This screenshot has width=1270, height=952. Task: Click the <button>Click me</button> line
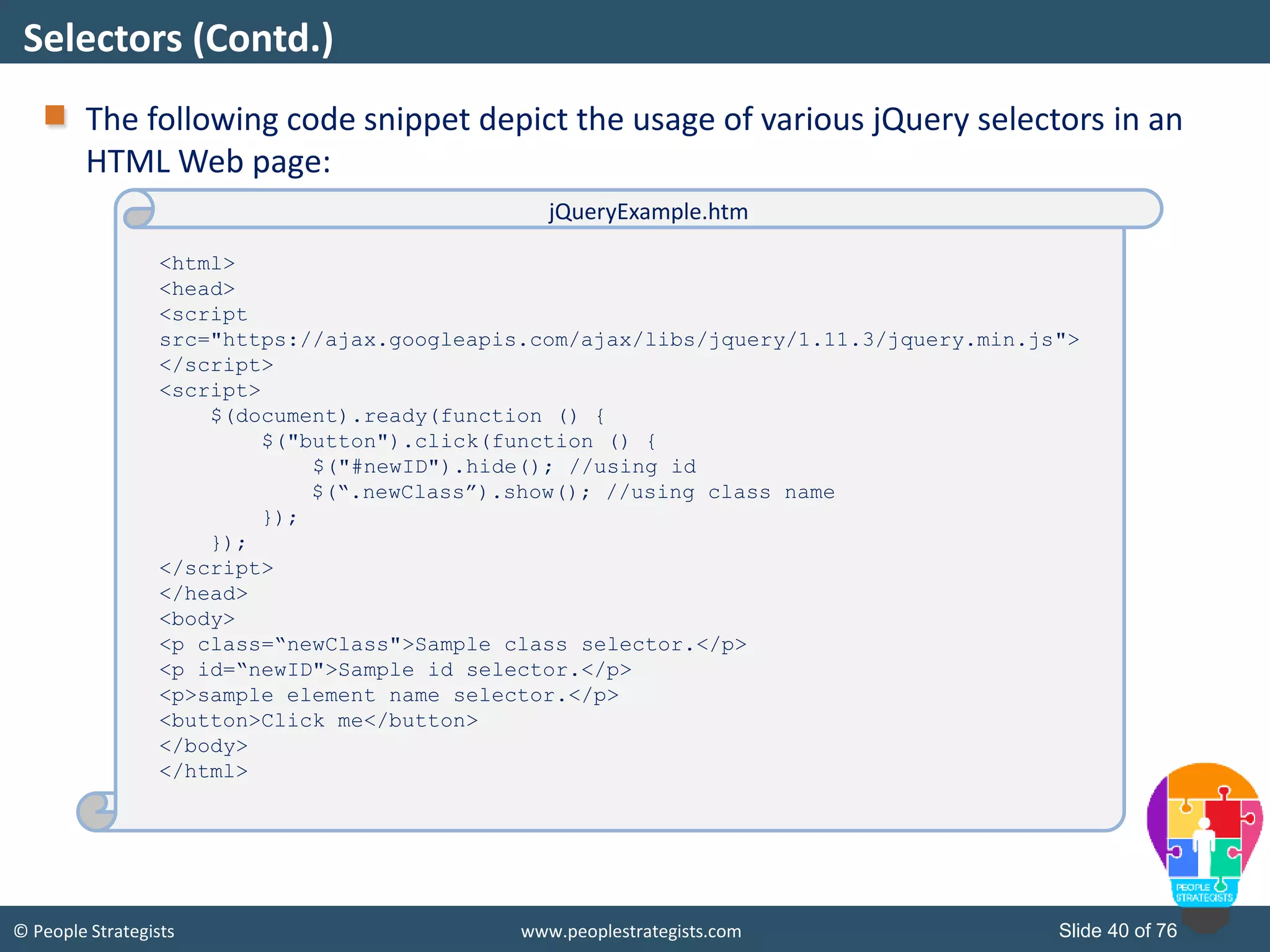(x=319, y=721)
